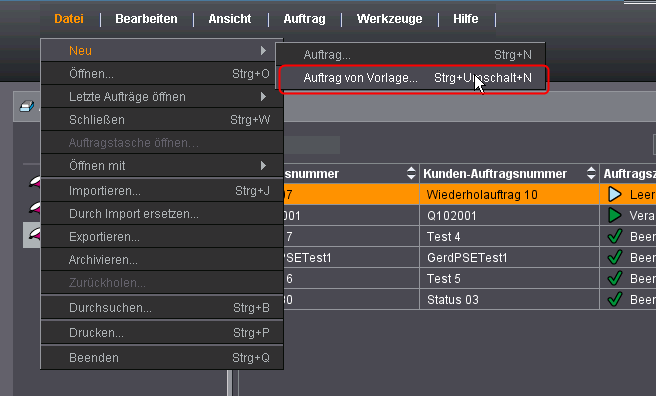Viewport: 656px width, 396px height.
Task: Click the green play icon in Q102001 row
Action: click(x=615, y=215)
